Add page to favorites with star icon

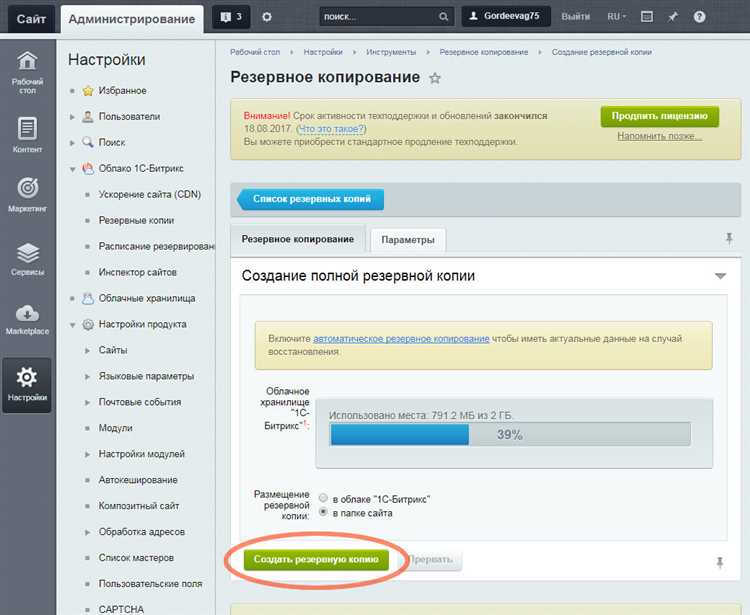click(x=435, y=78)
